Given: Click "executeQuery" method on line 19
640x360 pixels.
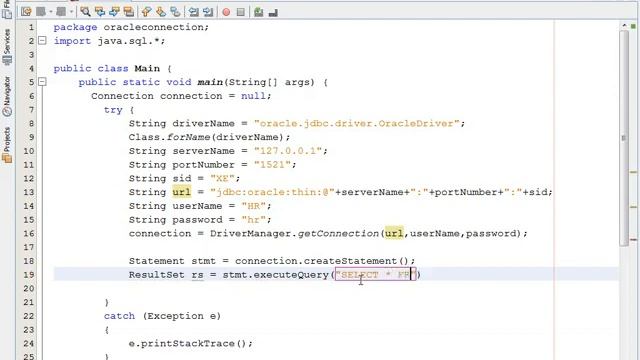Looking at the screenshot, I should pyautogui.click(x=291, y=275).
